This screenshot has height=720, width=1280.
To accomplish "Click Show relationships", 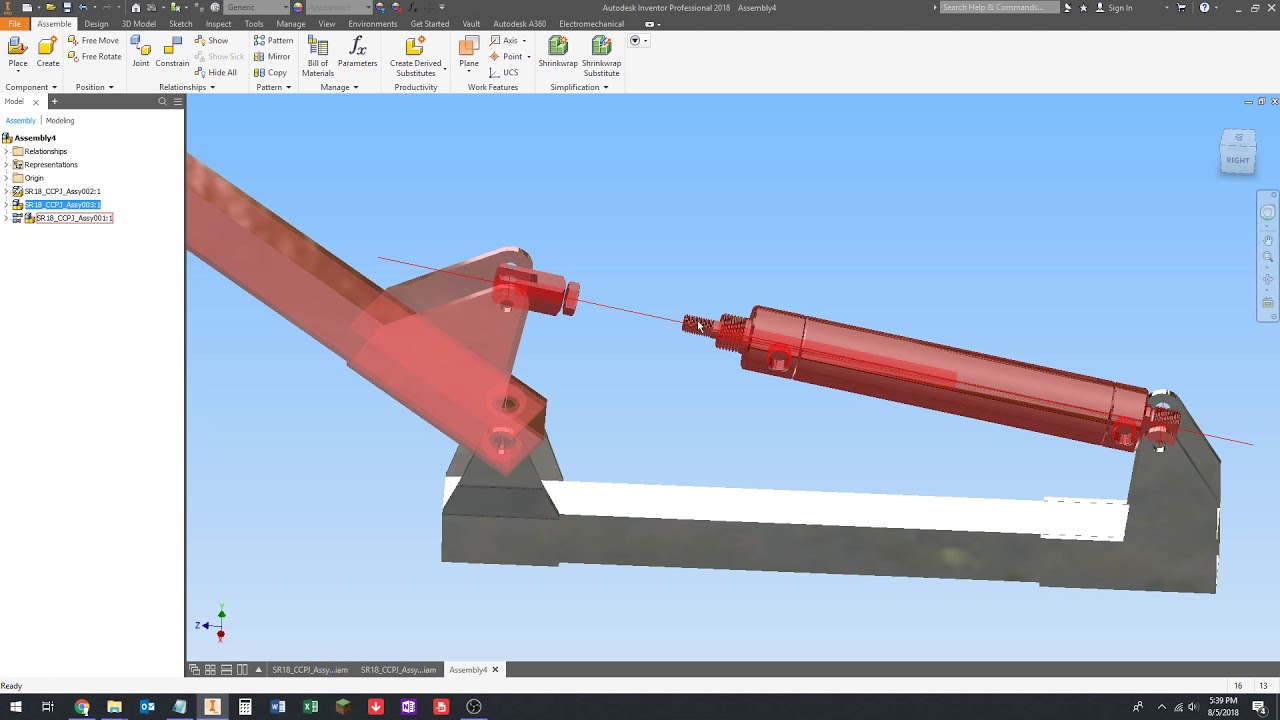I will pyautogui.click(x=211, y=40).
